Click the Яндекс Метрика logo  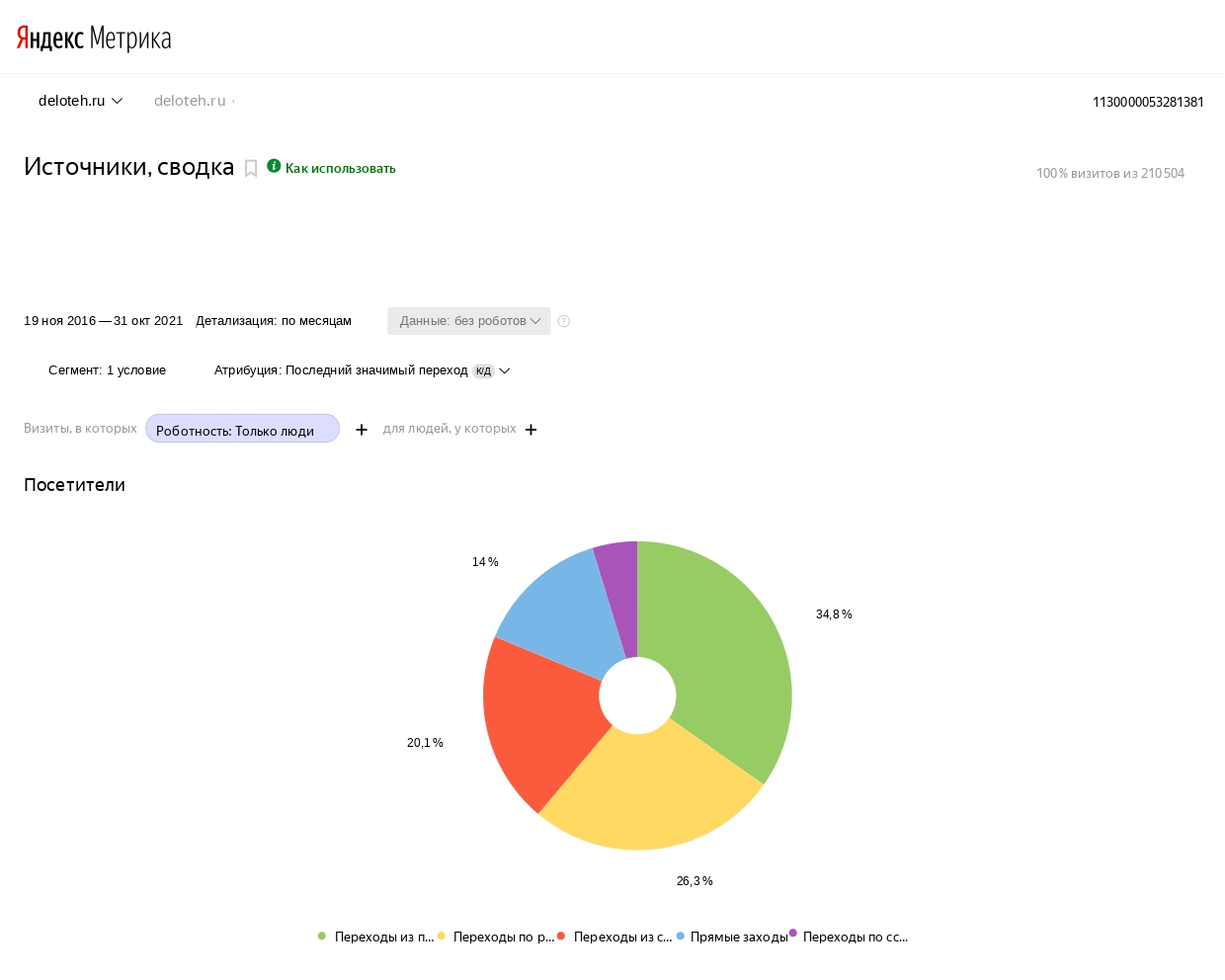94,38
